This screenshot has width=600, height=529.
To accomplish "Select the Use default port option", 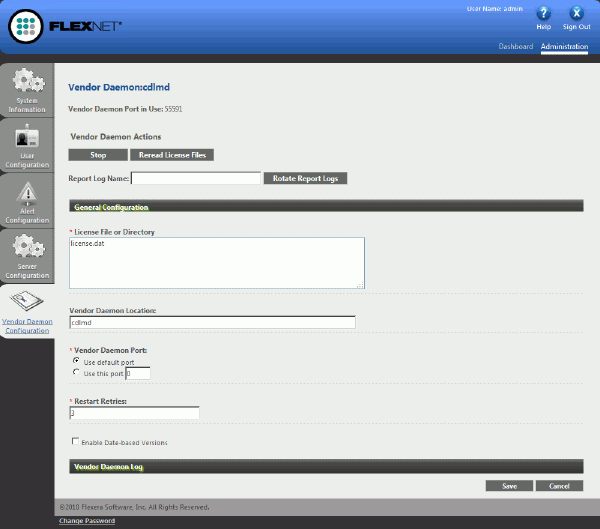I will tap(77, 360).
